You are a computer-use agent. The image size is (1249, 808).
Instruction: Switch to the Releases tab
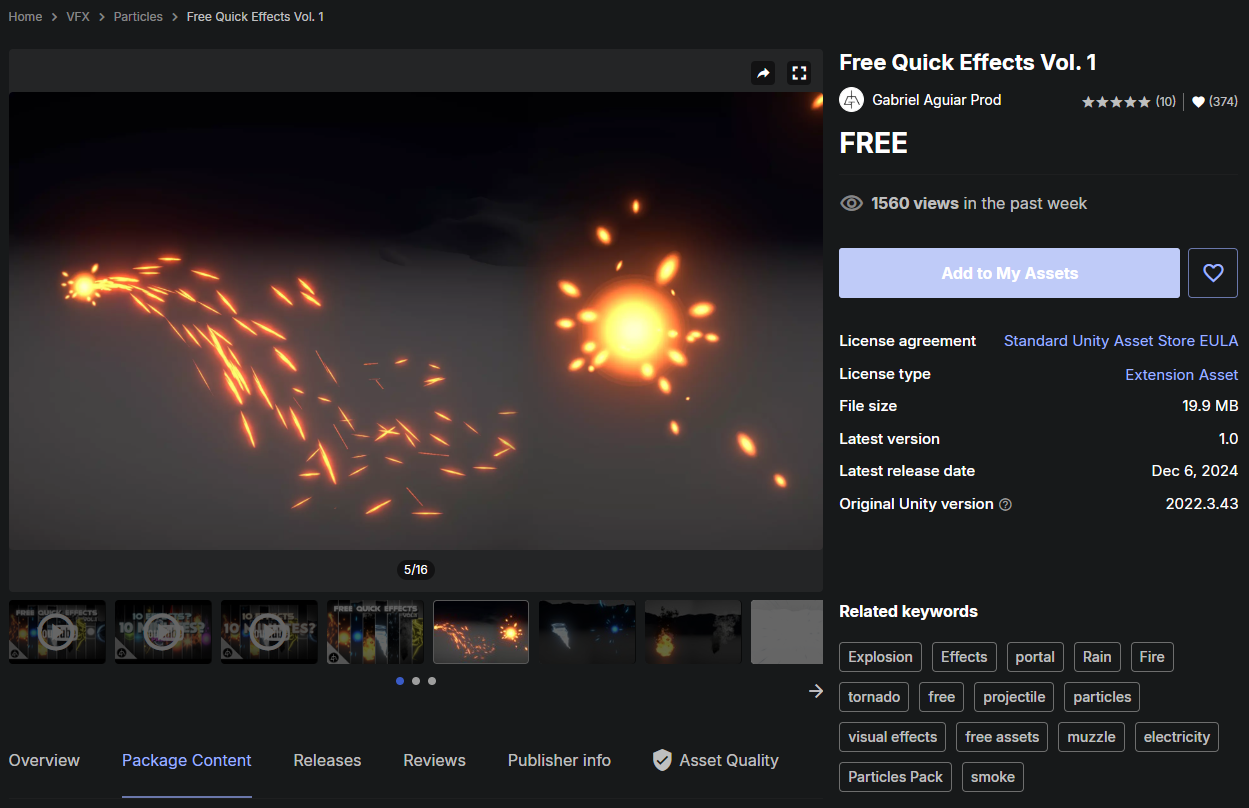pyautogui.click(x=327, y=760)
